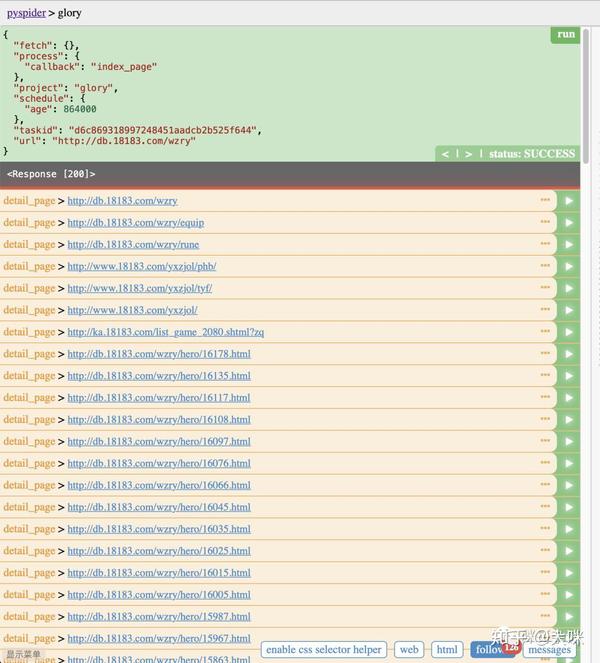Show ellipsis details for hero/16135.html row

(x=545, y=376)
